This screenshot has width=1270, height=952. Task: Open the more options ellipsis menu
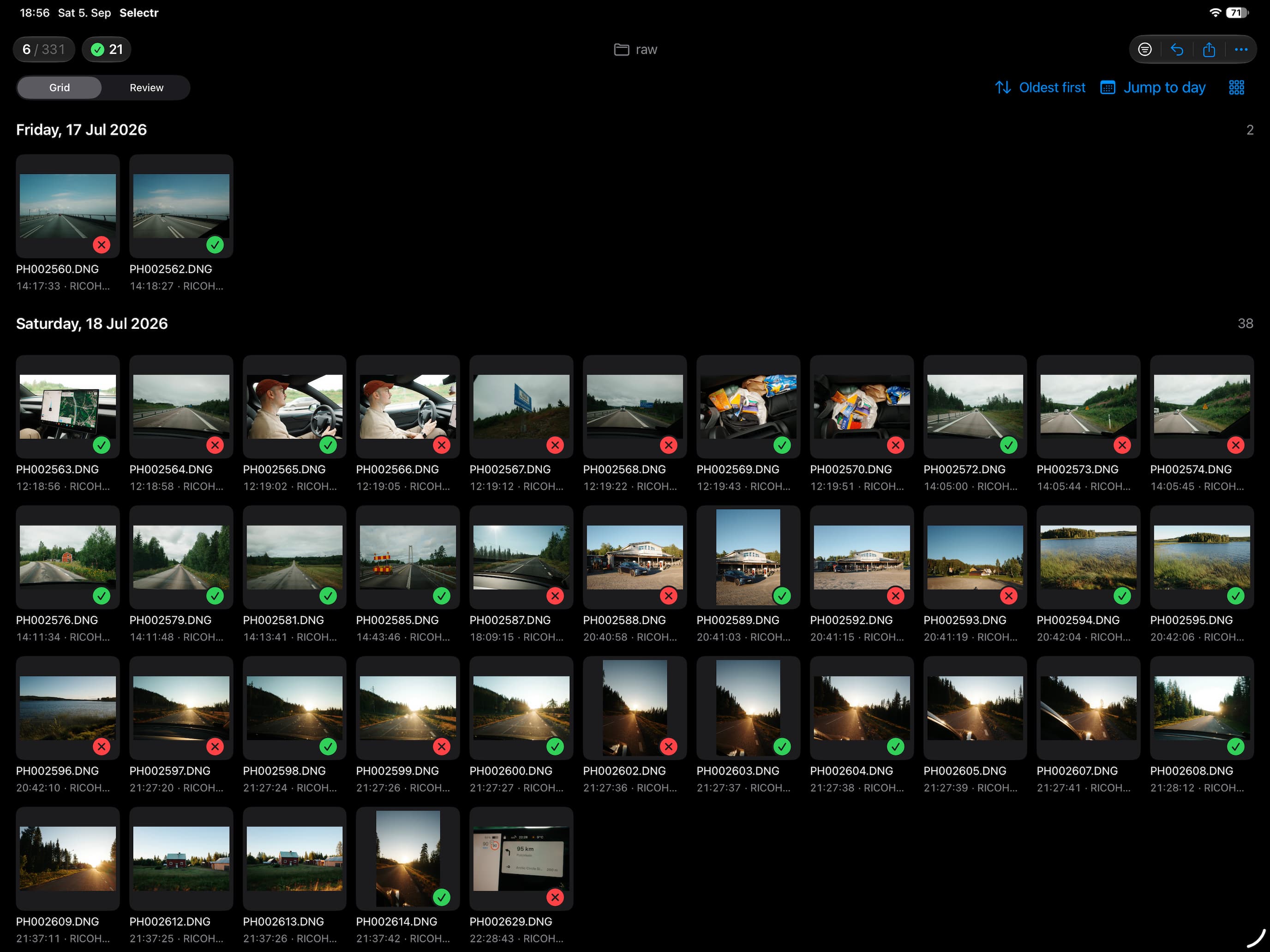click(x=1241, y=49)
